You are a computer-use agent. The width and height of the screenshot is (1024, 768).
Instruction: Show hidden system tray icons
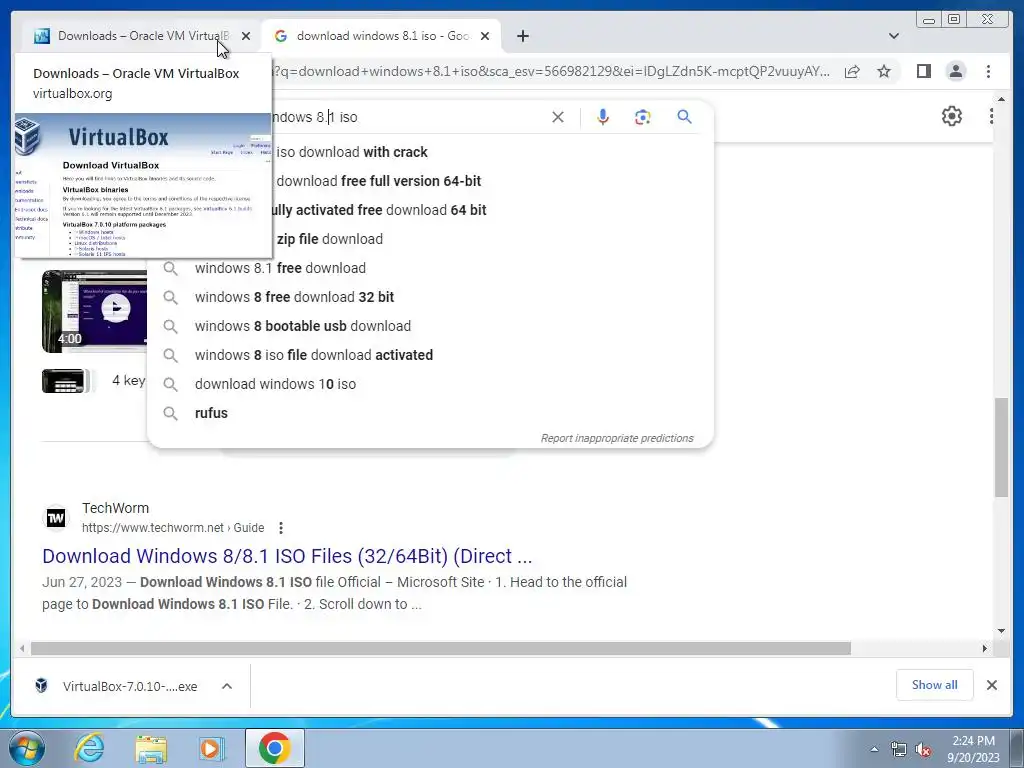tap(874, 749)
